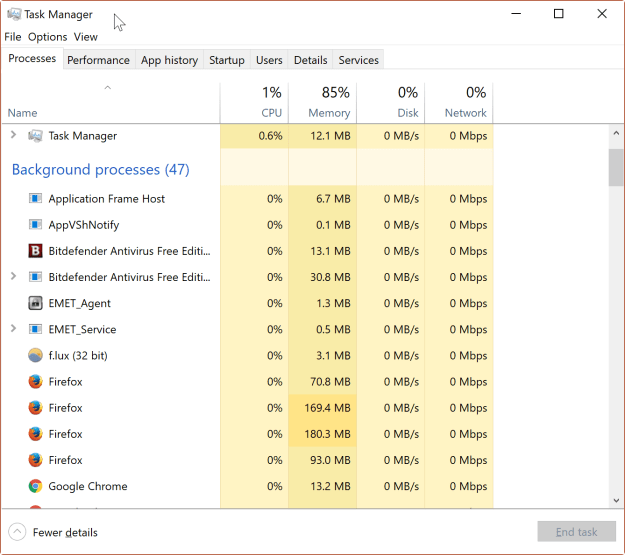Screen dimensions: 625x555
Task: Click the 6.7 MB memory value
Action: coord(333,199)
